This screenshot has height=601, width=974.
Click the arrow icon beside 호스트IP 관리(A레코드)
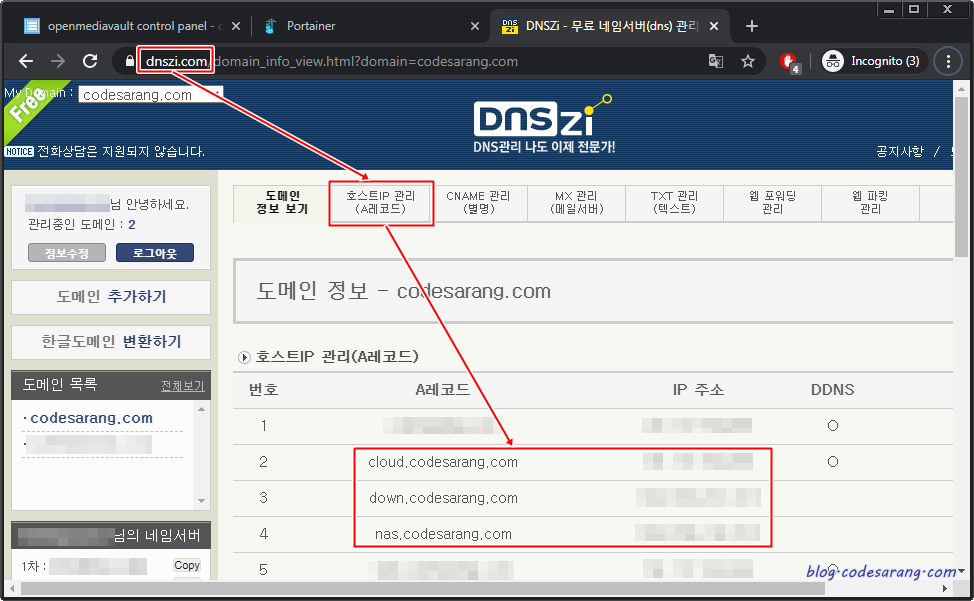[x=244, y=357]
